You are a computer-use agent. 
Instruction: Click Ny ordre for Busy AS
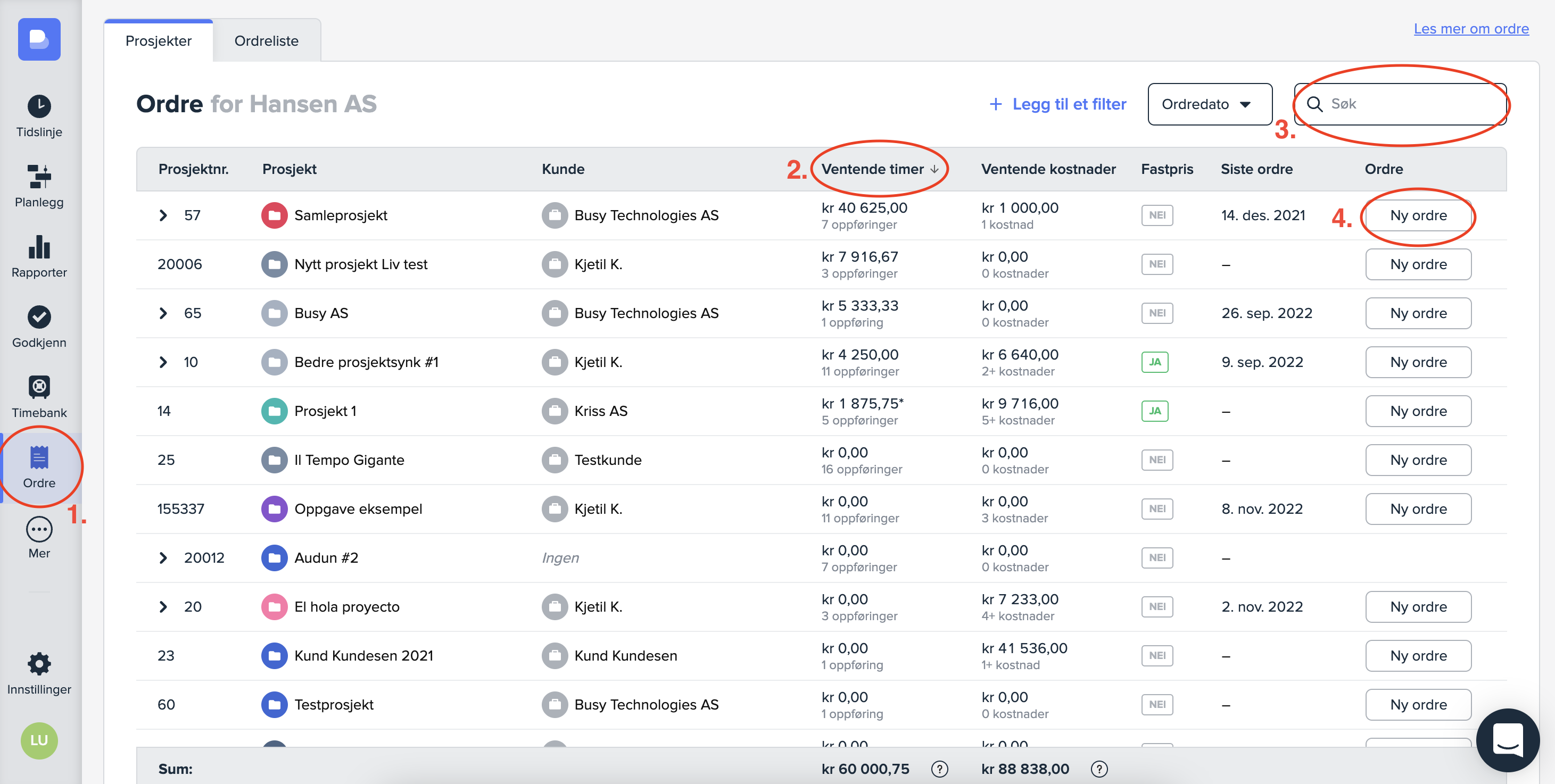[x=1418, y=313]
